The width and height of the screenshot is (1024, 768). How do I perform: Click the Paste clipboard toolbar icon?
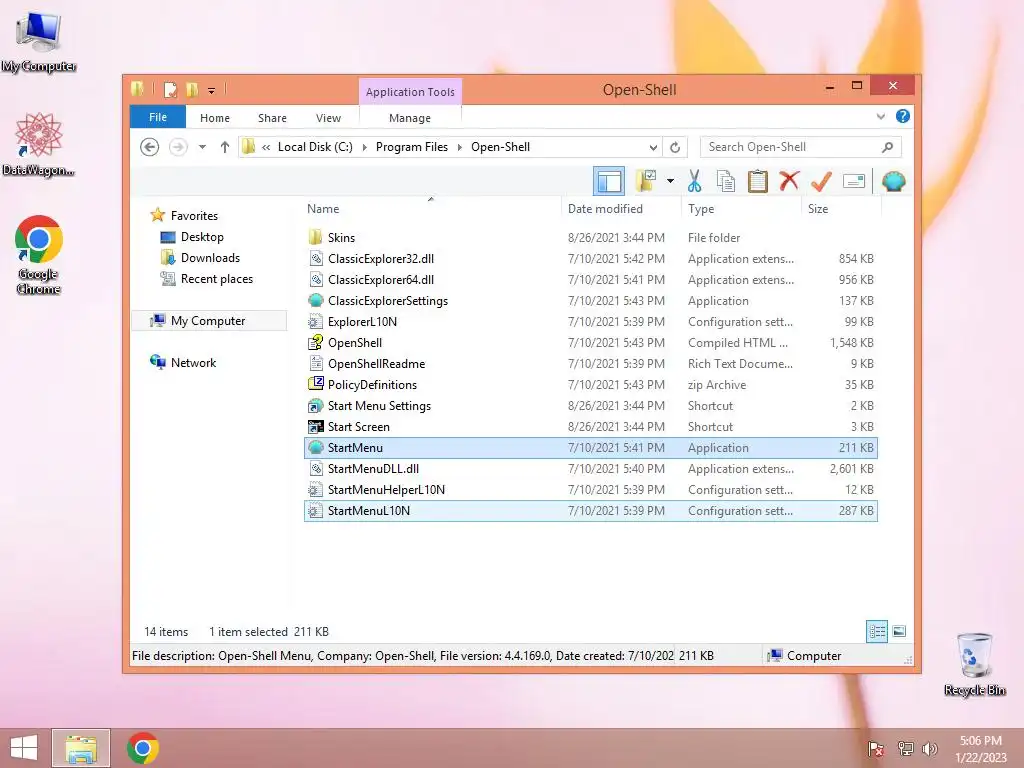[758, 181]
